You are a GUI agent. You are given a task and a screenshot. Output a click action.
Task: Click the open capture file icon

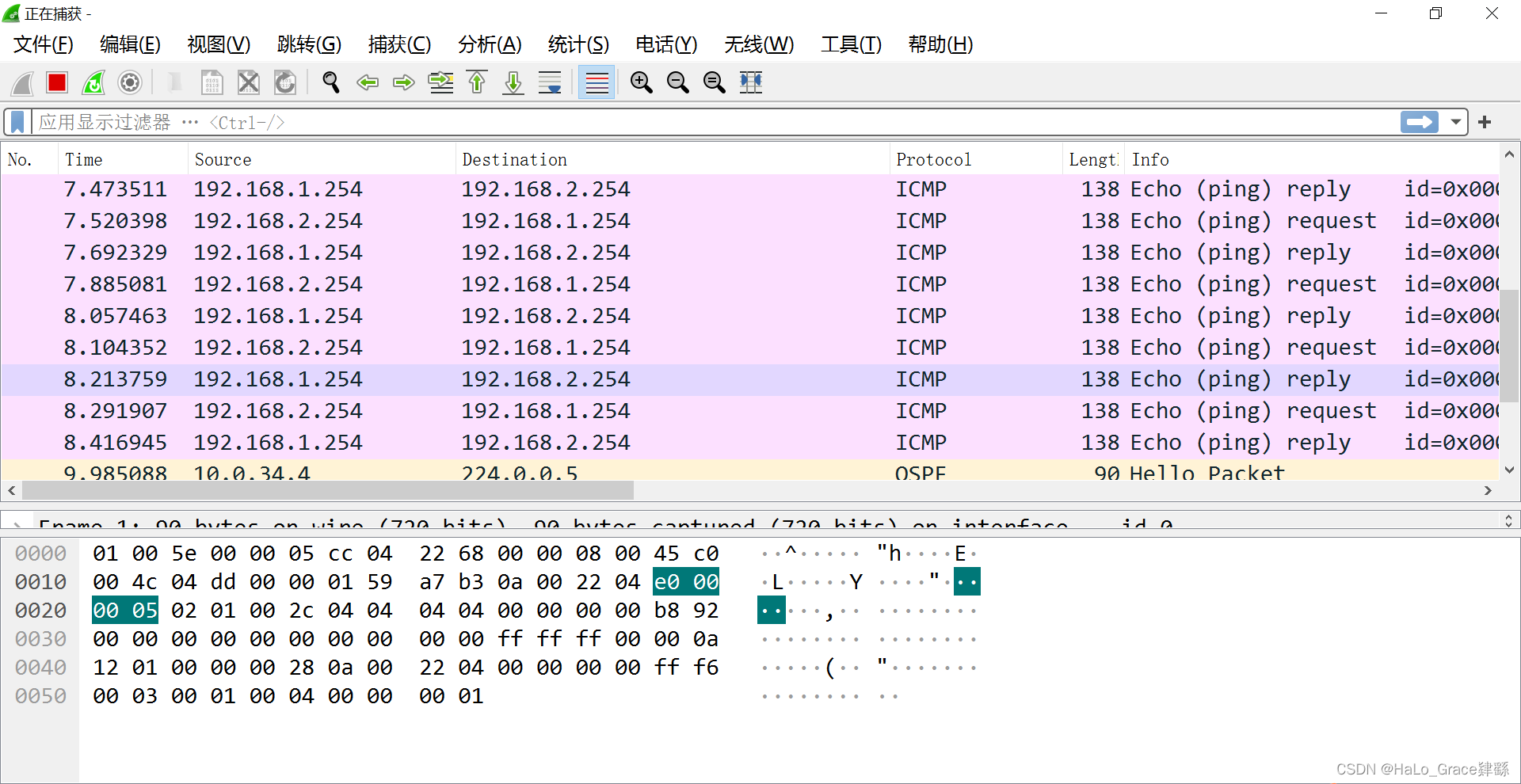point(175,82)
